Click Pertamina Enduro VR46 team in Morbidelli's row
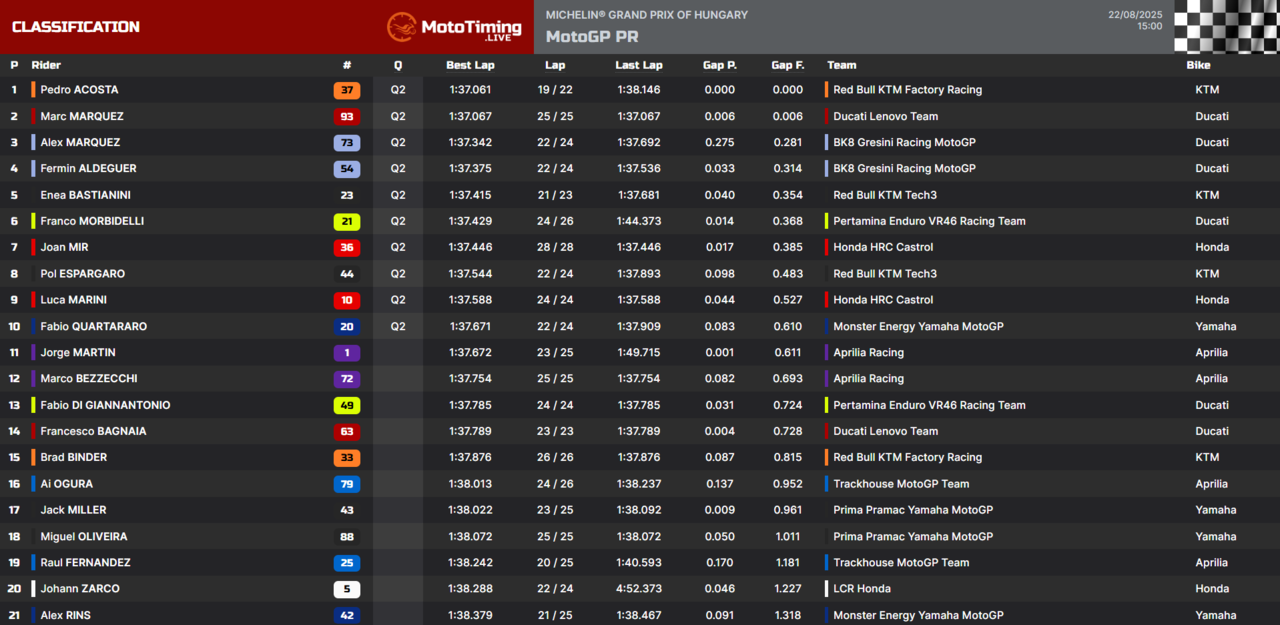Image resolution: width=1280 pixels, height=625 pixels. point(929,221)
